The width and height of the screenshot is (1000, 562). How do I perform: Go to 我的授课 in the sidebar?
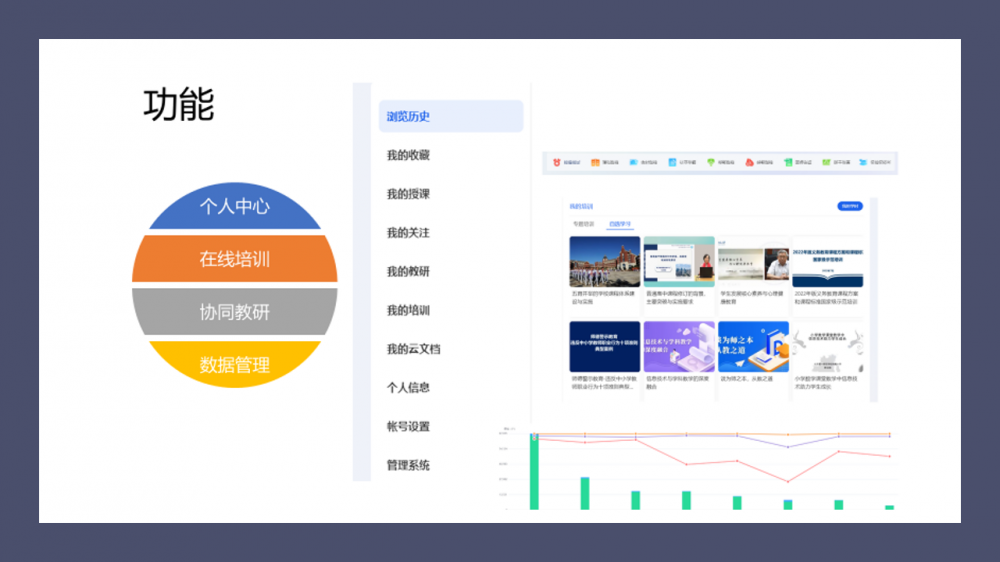coord(409,194)
